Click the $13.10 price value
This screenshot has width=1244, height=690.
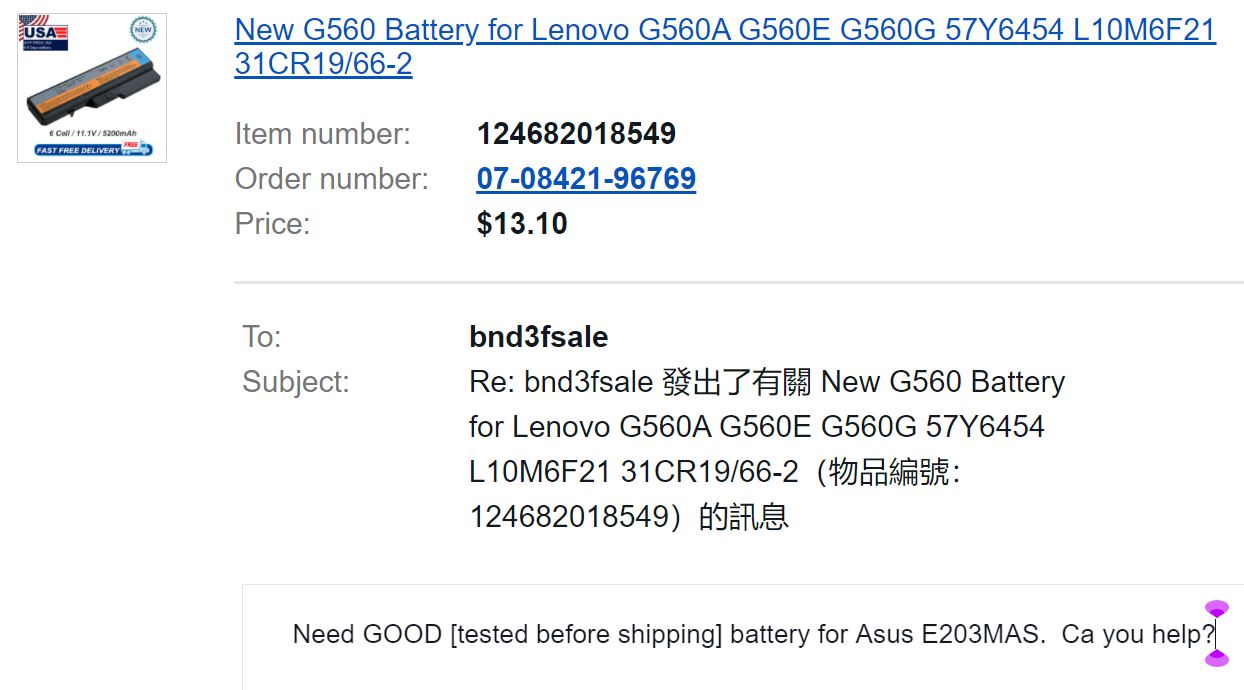click(522, 224)
